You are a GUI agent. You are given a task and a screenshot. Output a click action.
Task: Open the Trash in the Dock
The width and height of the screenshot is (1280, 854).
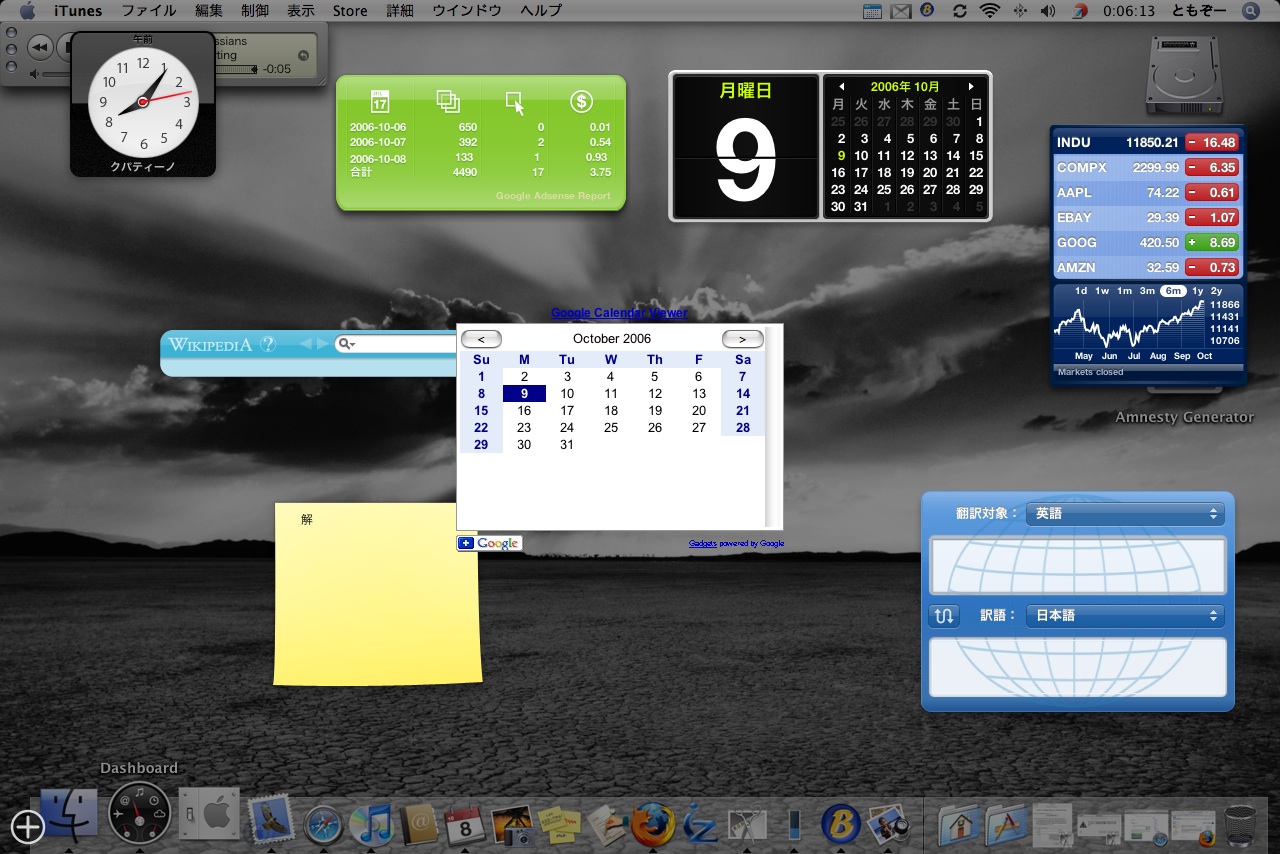tap(1241, 825)
